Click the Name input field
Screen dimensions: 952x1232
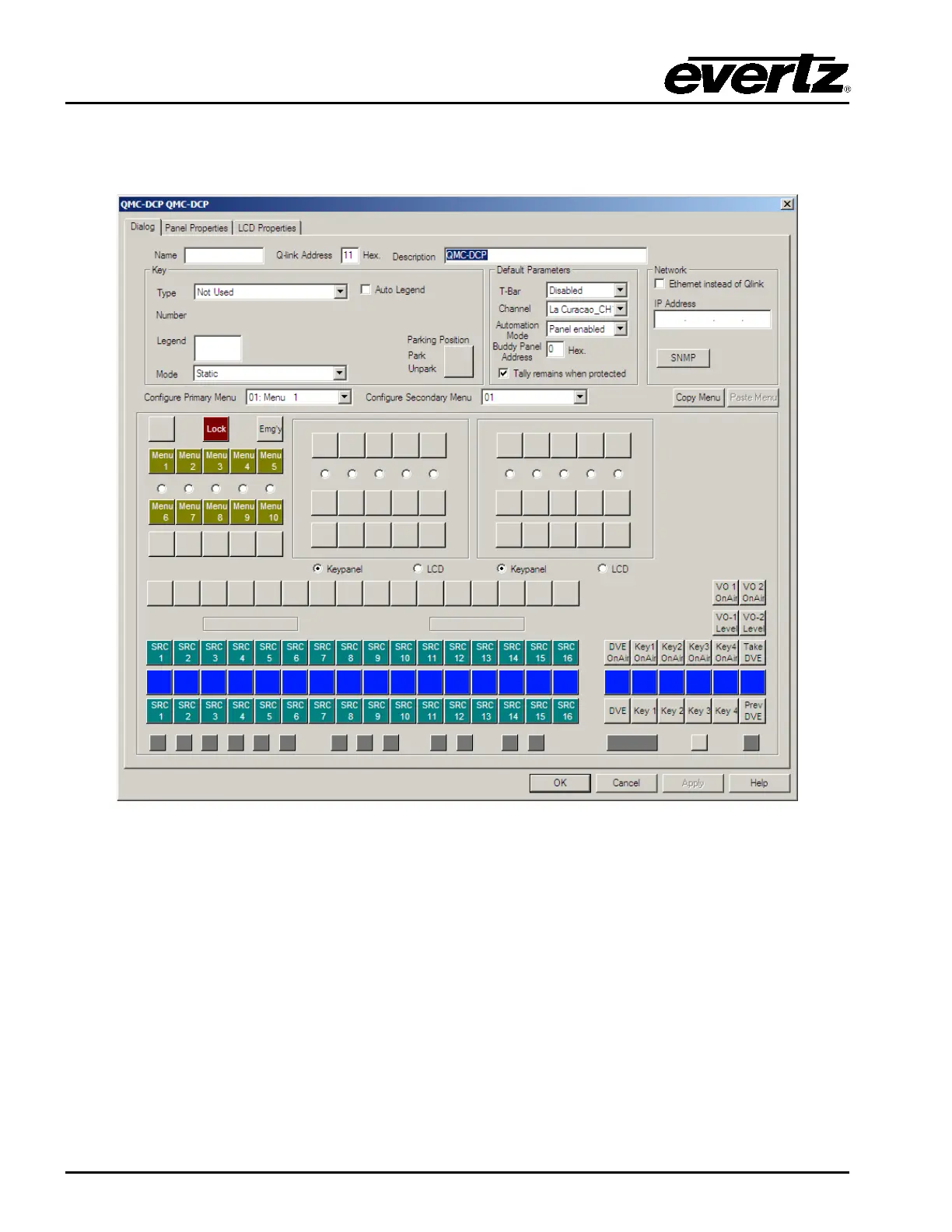click(x=224, y=255)
